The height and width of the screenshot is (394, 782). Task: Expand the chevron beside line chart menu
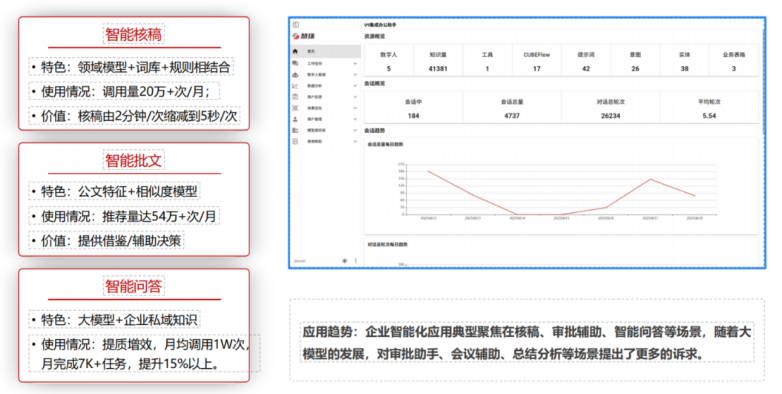pos(355,86)
